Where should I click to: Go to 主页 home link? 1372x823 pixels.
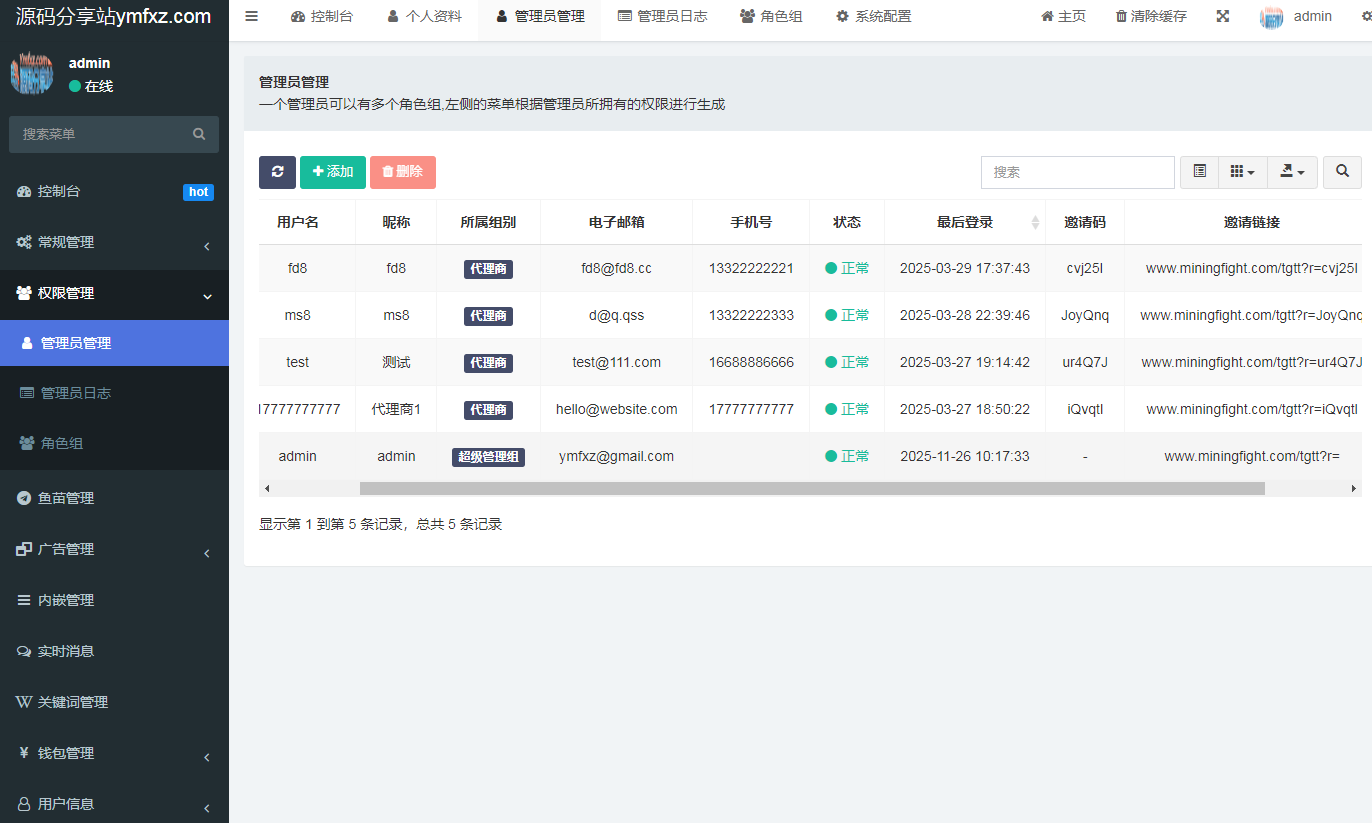1063,16
